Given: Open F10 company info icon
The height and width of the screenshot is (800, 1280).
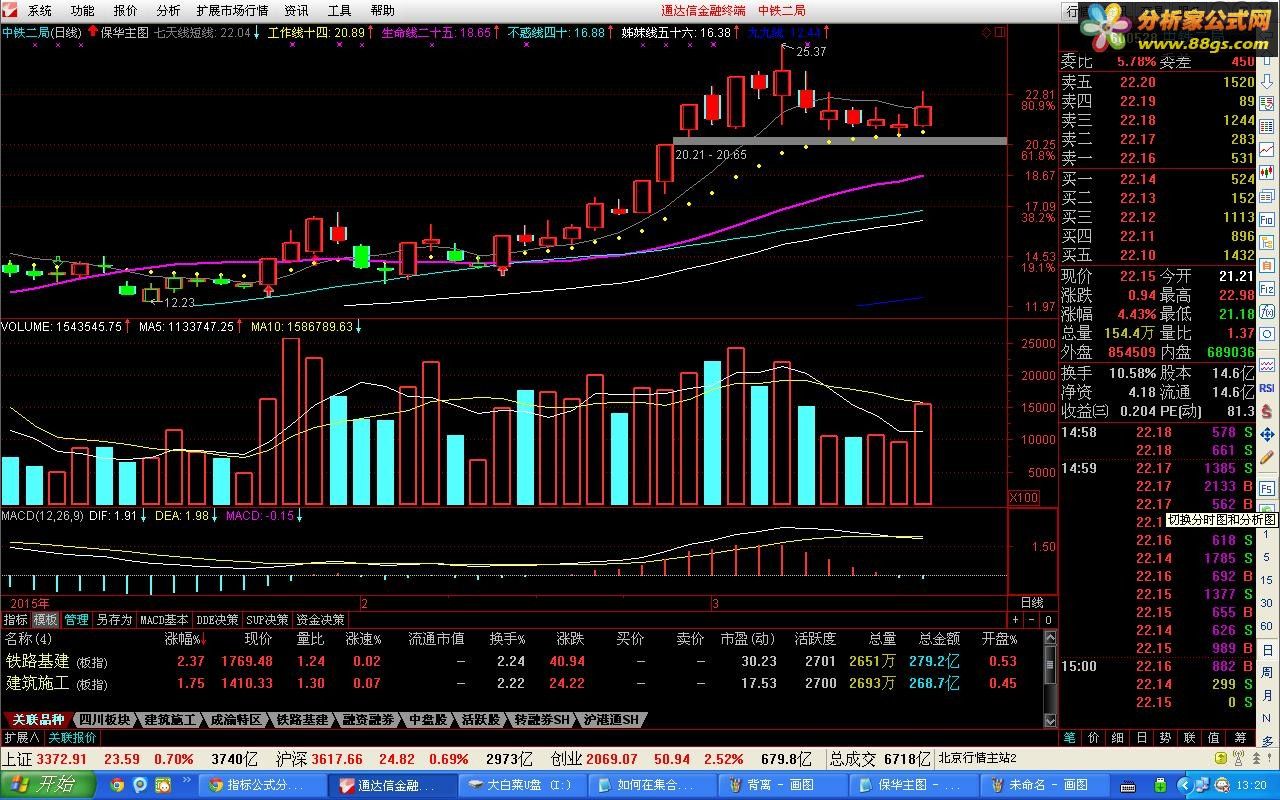Looking at the screenshot, I should 1267,218.
